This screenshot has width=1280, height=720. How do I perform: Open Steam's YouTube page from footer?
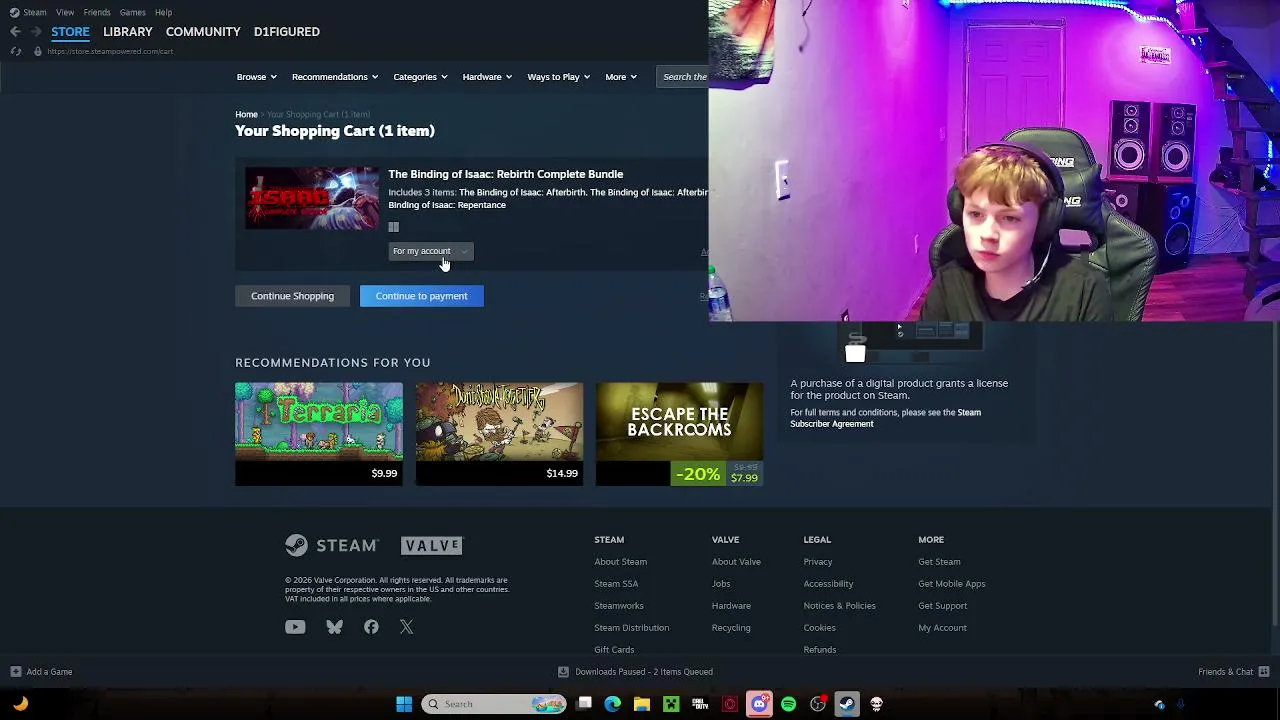295,627
